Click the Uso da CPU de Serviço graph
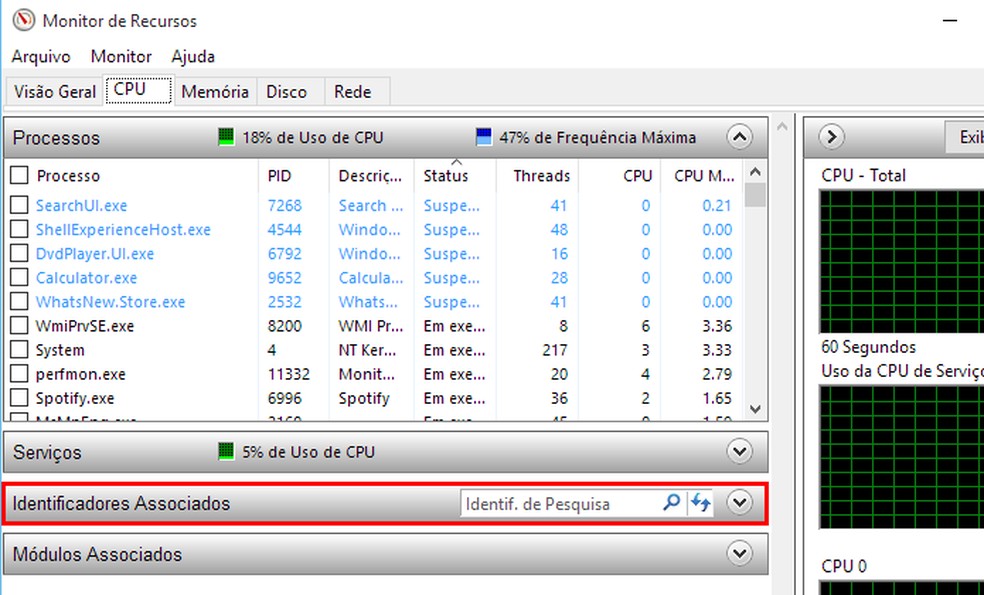Image resolution: width=984 pixels, height=595 pixels. 902,456
